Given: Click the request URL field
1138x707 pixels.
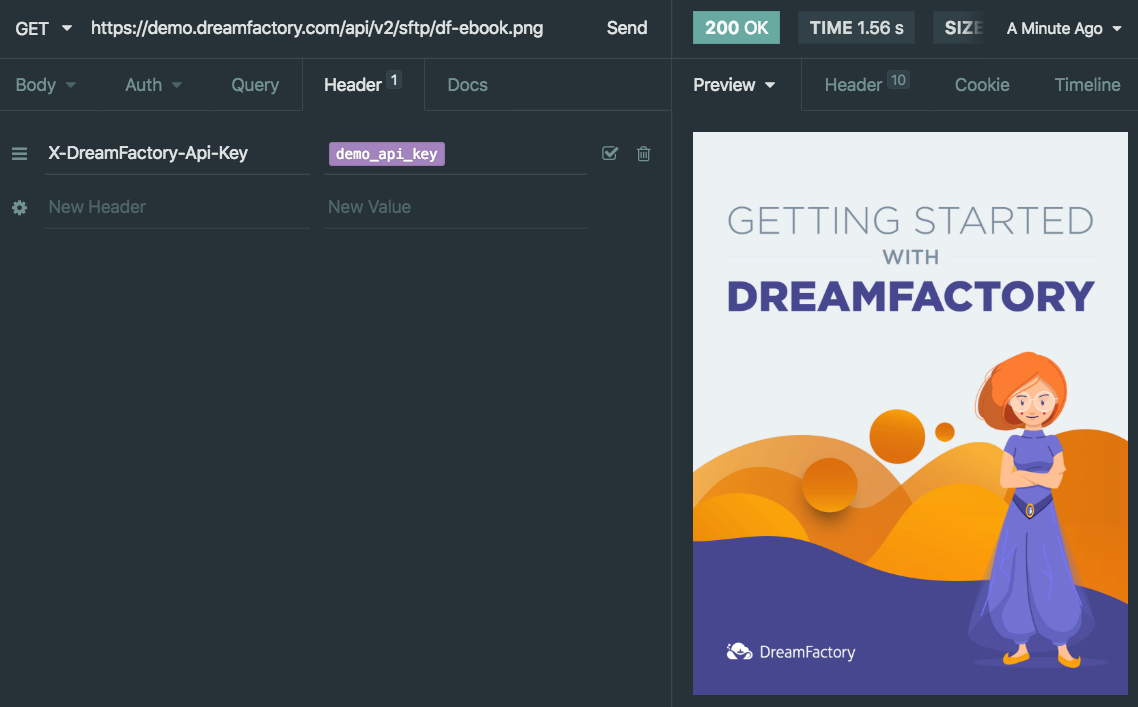Looking at the screenshot, I should coord(317,28).
